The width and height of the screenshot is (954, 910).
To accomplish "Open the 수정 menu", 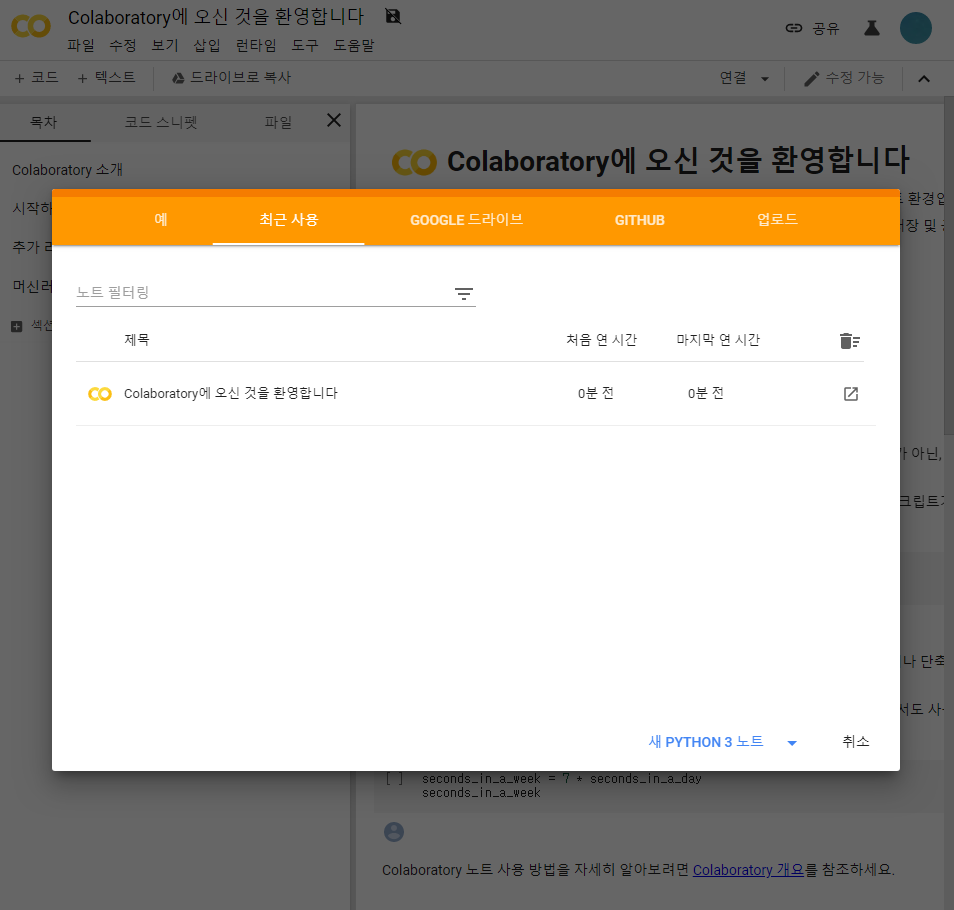I will tap(122, 46).
